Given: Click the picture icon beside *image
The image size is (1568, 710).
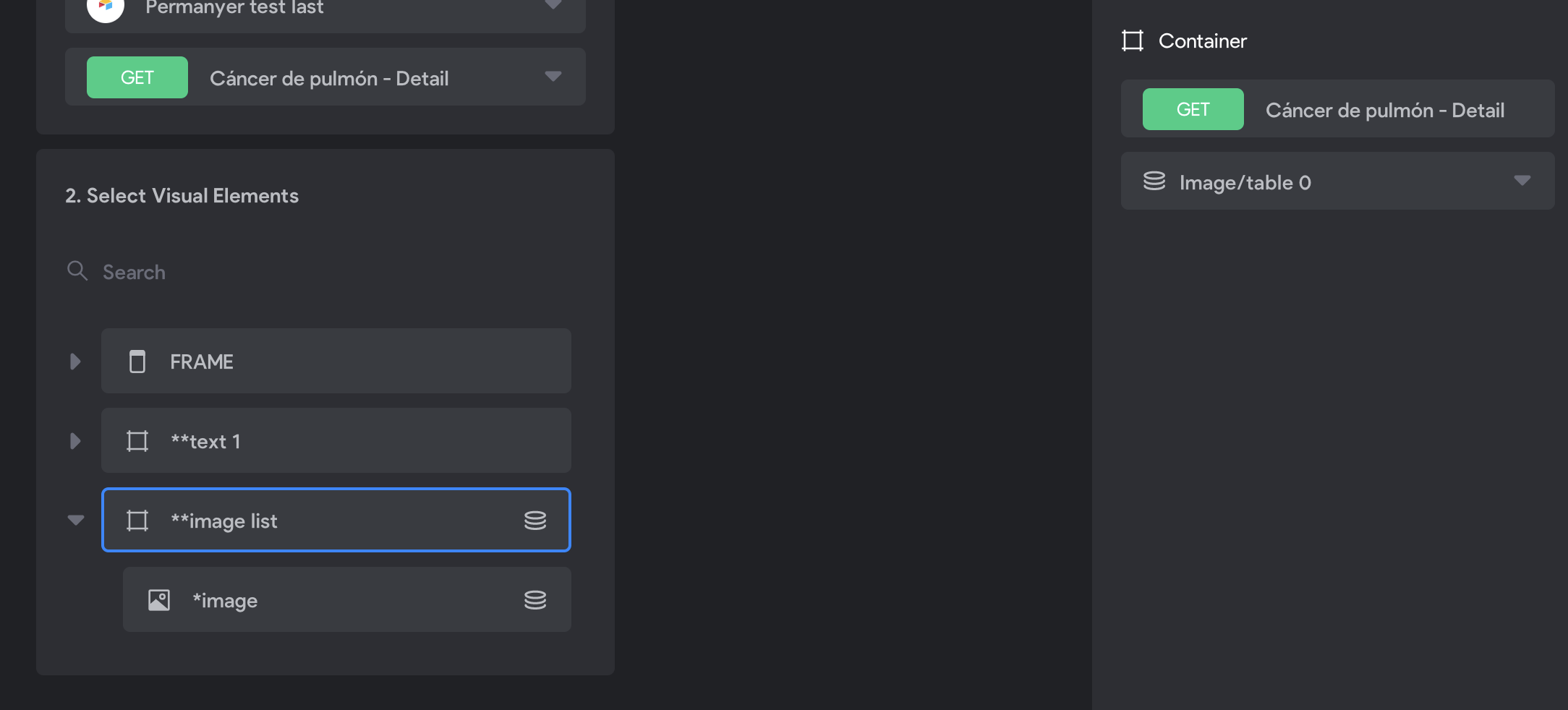Looking at the screenshot, I should 159,600.
